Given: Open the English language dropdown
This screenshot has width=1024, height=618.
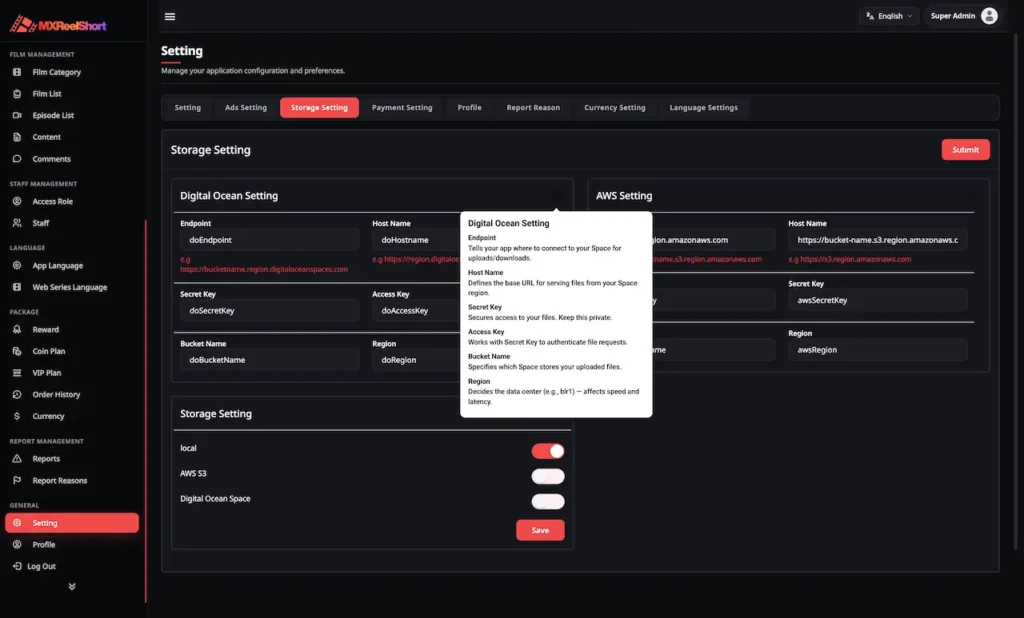Looking at the screenshot, I should point(889,16).
